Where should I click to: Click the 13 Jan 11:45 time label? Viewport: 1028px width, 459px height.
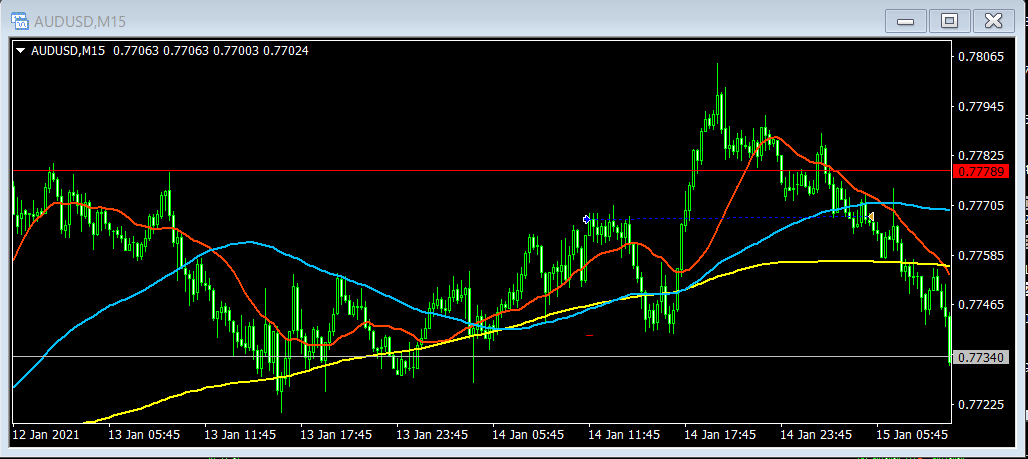tap(240, 435)
